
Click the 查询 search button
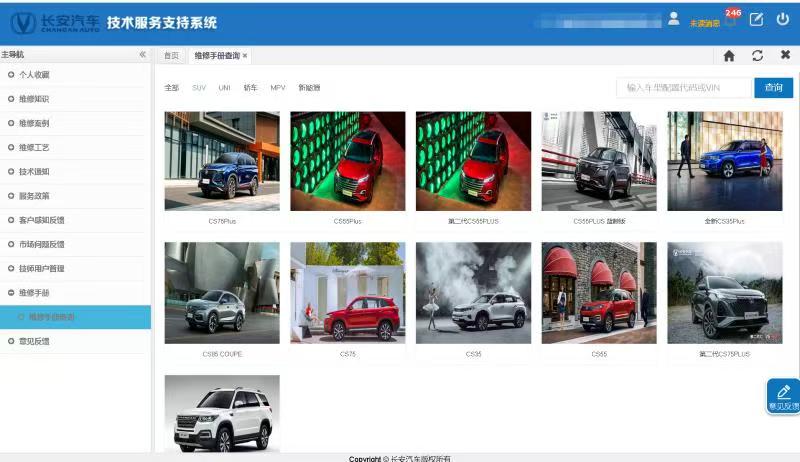tap(773, 88)
